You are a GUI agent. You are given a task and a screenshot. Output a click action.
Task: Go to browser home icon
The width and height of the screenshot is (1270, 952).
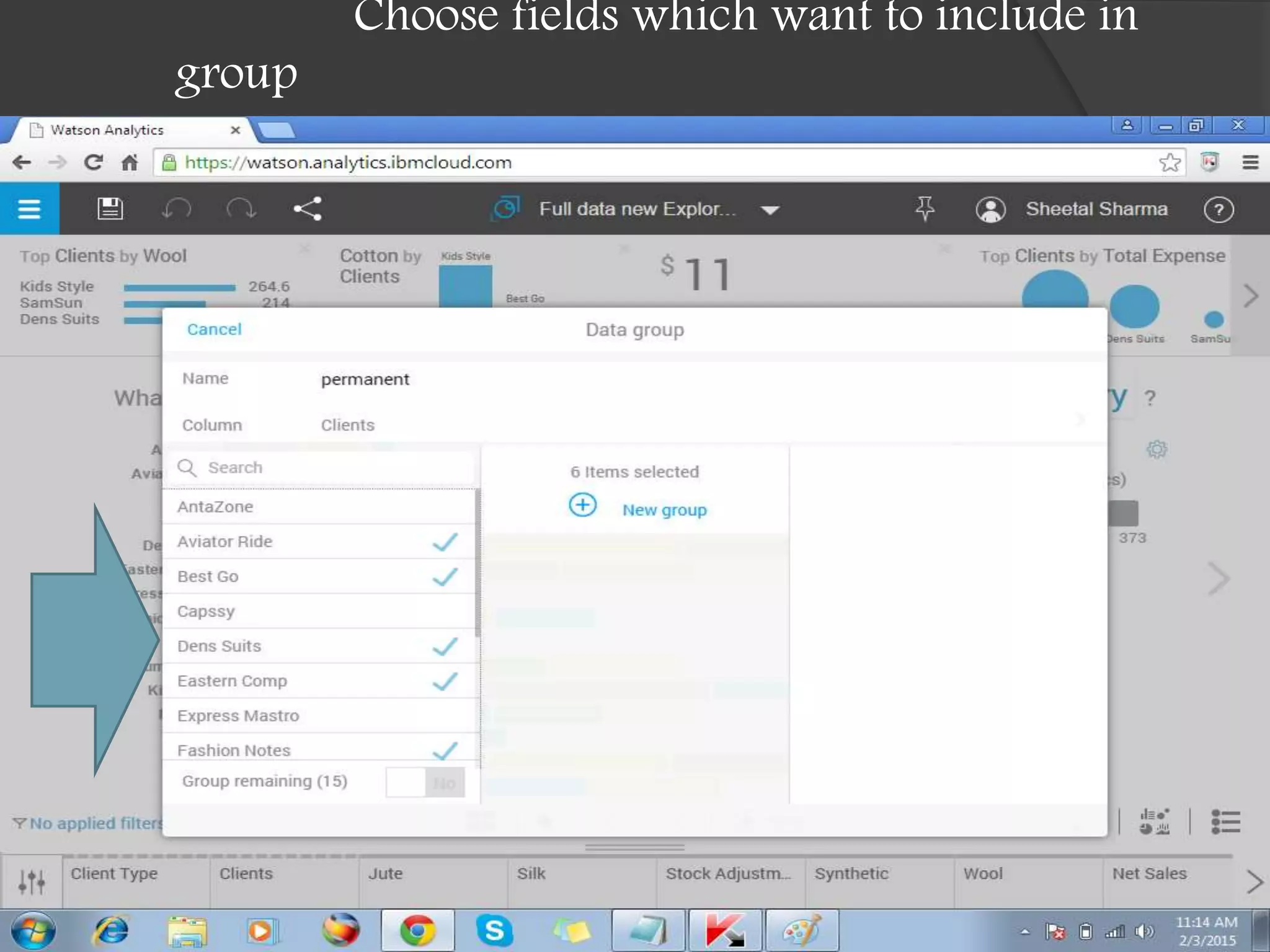point(129,162)
